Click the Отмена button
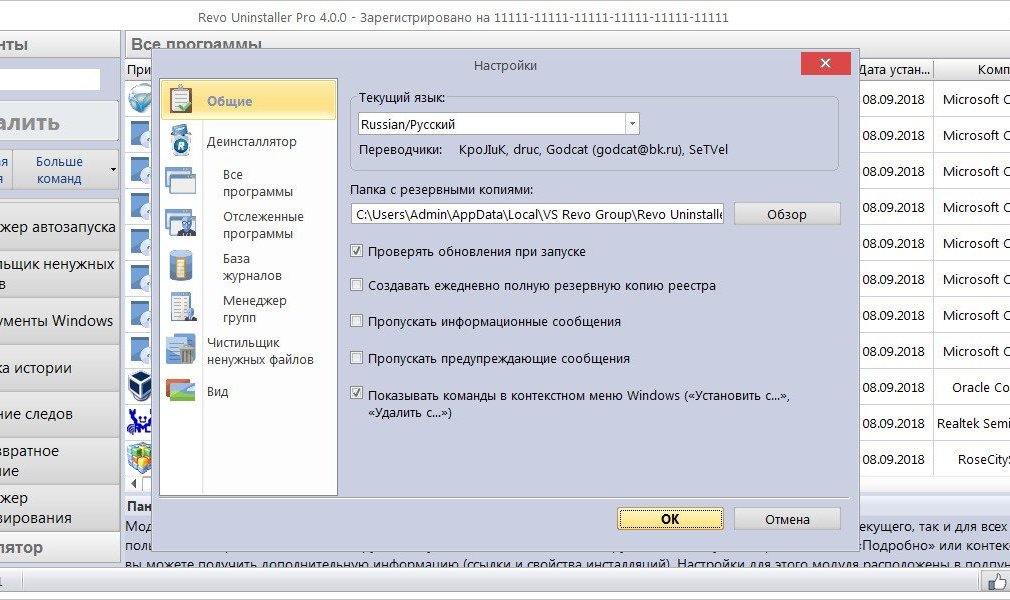 click(787, 519)
